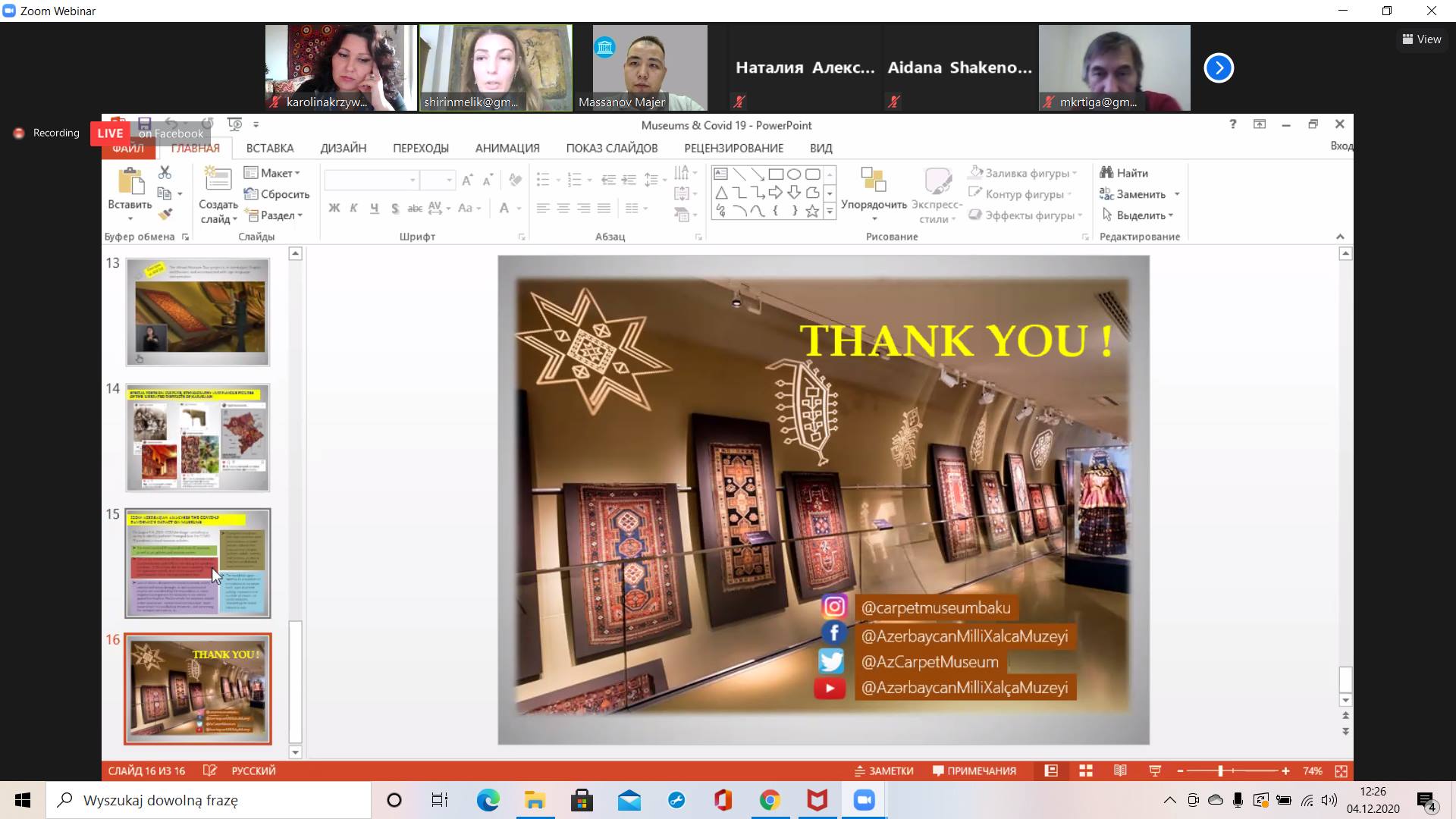This screenshot has height=819, width=1456.
Task: Toggle text shadow (S) formatting
Action: tap(394, 208)
